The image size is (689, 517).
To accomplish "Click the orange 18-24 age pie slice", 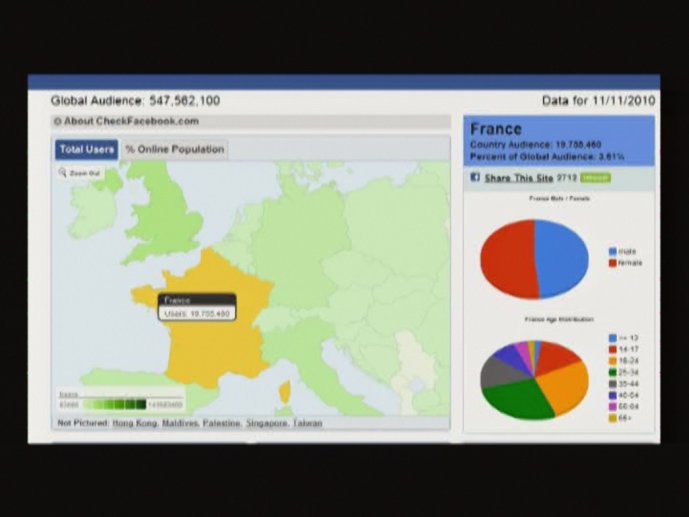I will coord(565,387).
